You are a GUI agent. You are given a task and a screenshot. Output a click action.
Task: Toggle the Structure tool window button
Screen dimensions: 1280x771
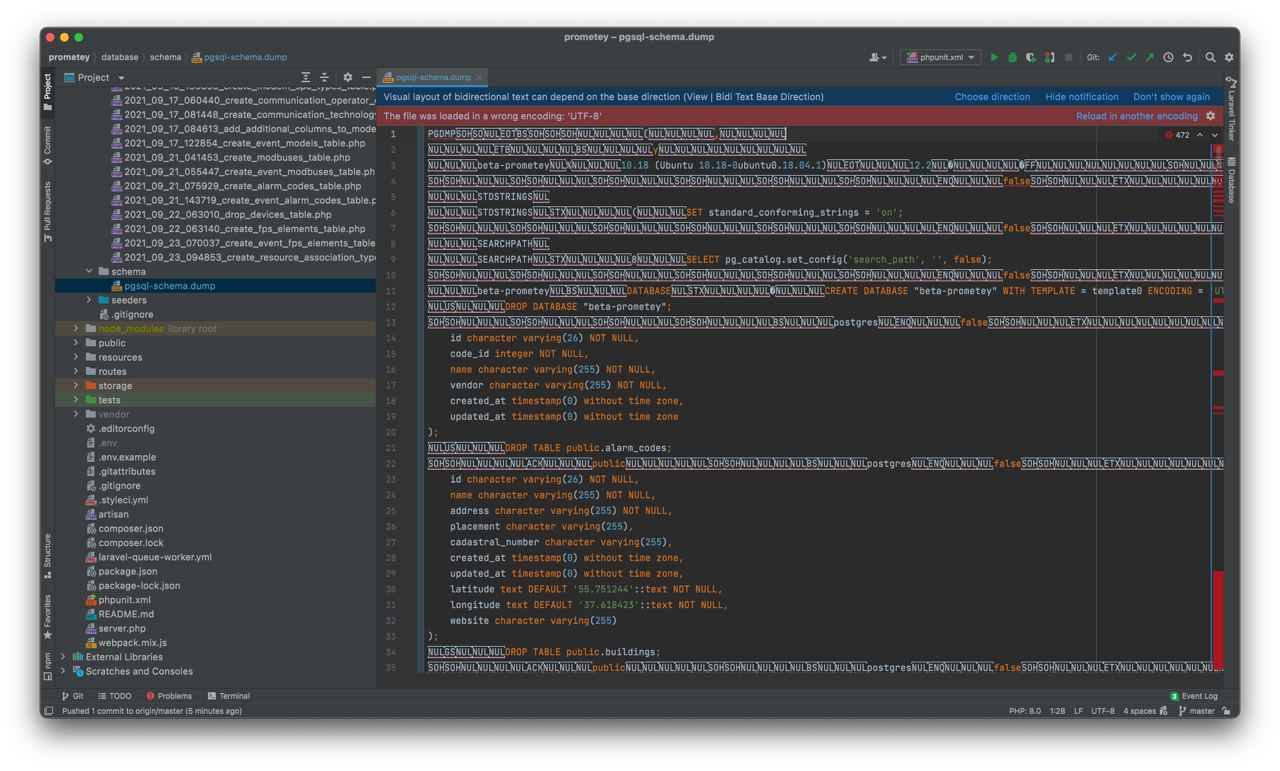[47, 556]
